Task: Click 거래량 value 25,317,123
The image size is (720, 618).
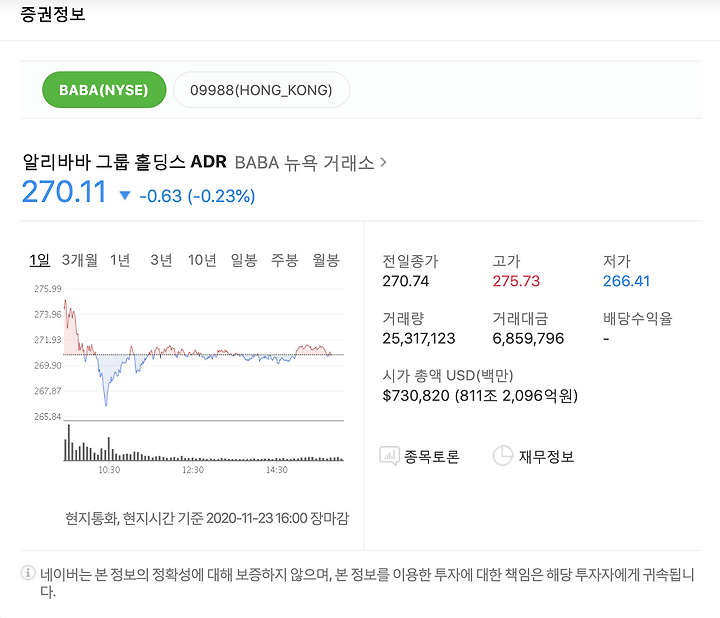Action: click(x=419, y=338)
